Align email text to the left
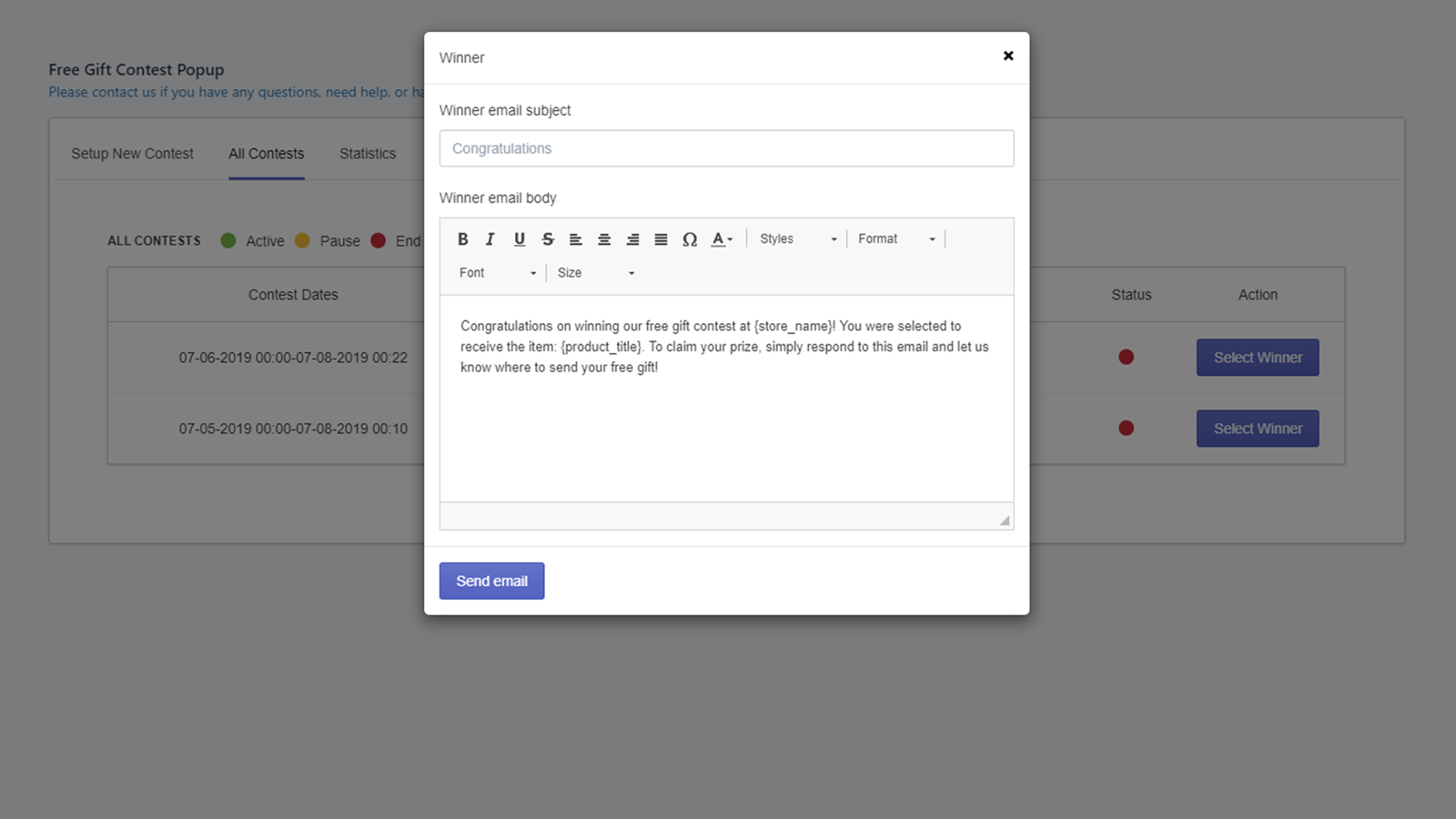This screenshot has width=1456, height=819. pyautogui.click(x=576, y=239)
